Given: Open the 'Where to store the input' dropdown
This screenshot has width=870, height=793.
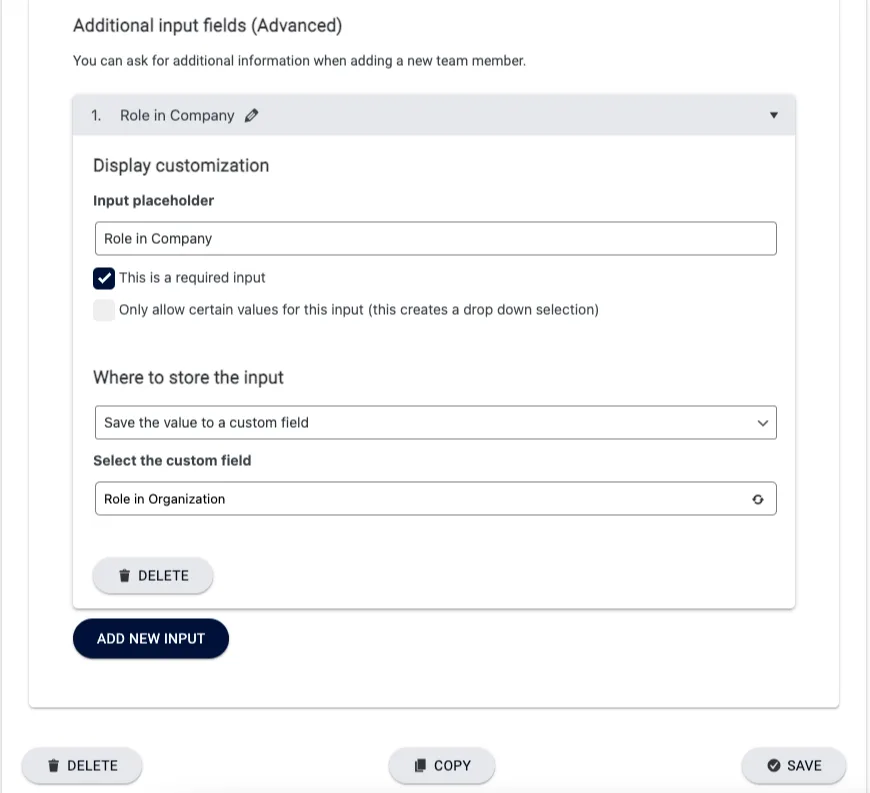Looking at the screenshot, I should click(435, 422).
